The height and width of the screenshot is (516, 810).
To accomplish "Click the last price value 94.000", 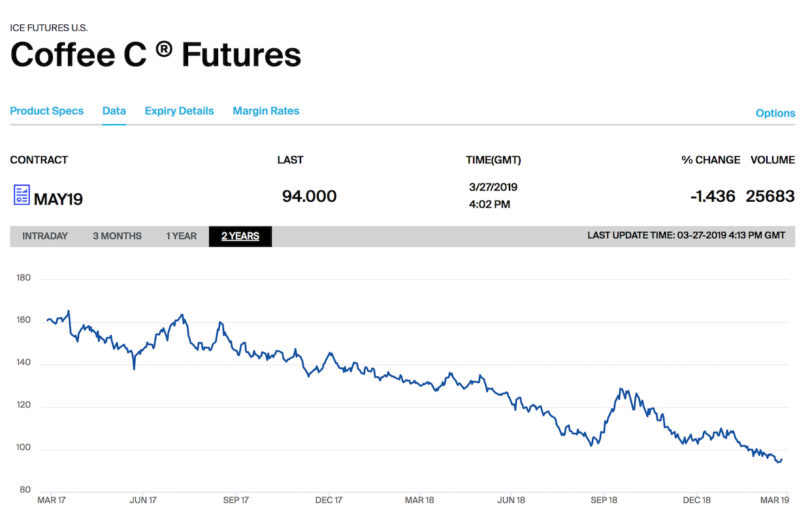I will tap(309, 196).
